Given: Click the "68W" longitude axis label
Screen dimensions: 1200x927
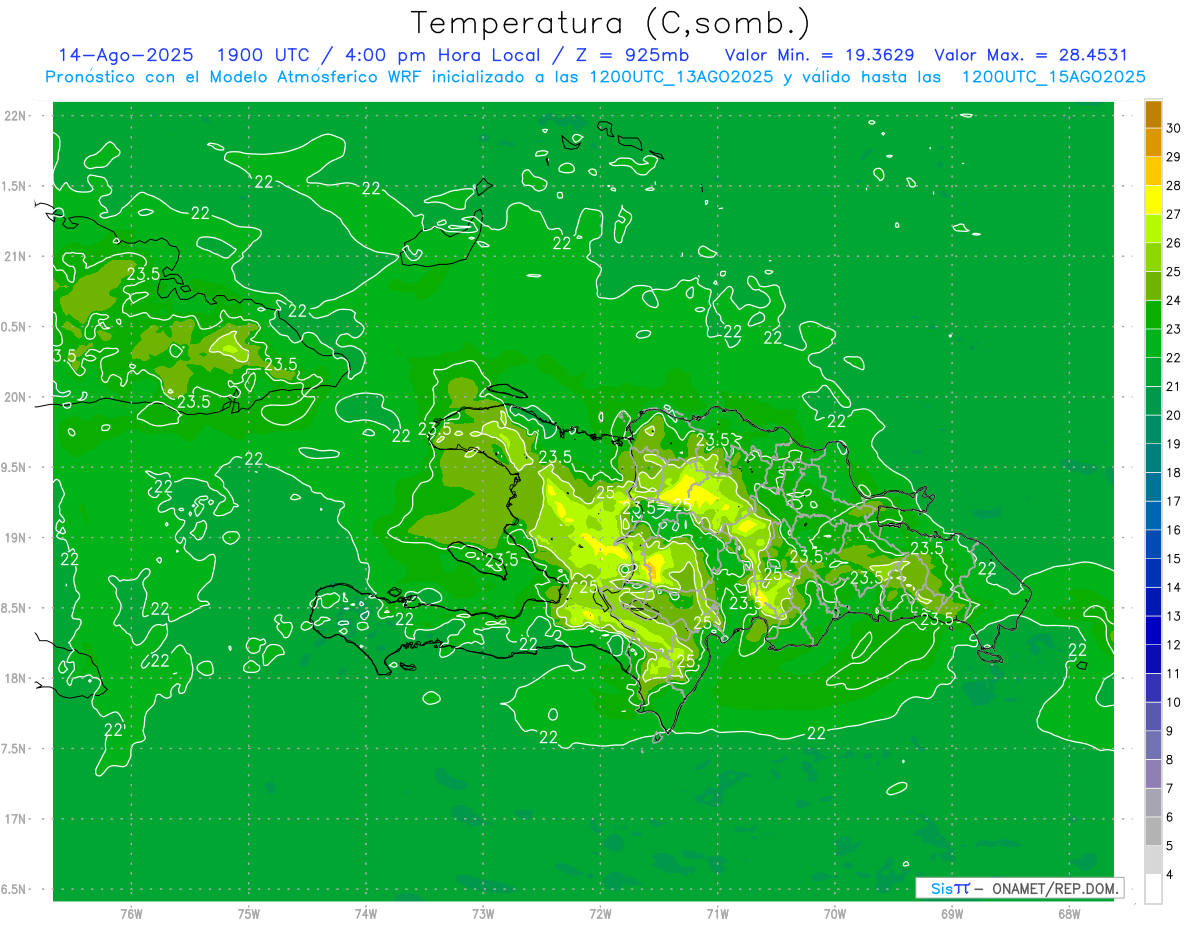Looking at the screenshot, I should (1069, 914).
